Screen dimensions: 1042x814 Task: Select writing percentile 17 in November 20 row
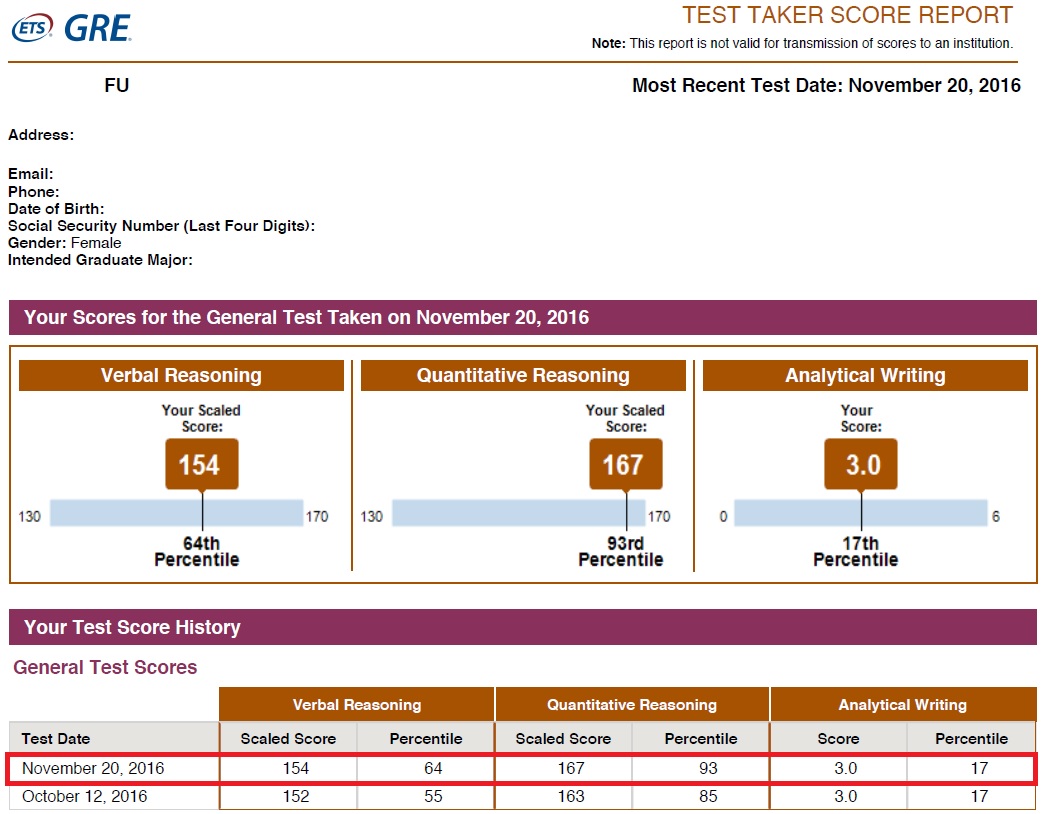(980, 769)
